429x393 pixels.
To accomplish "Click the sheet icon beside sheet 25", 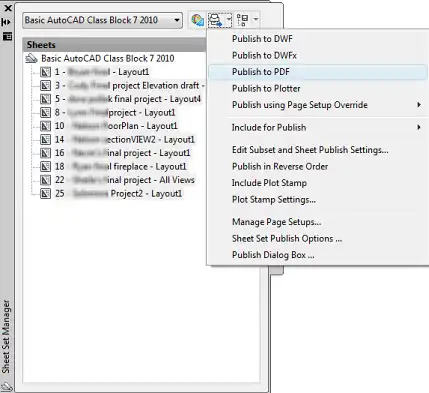I will point(45,194).
